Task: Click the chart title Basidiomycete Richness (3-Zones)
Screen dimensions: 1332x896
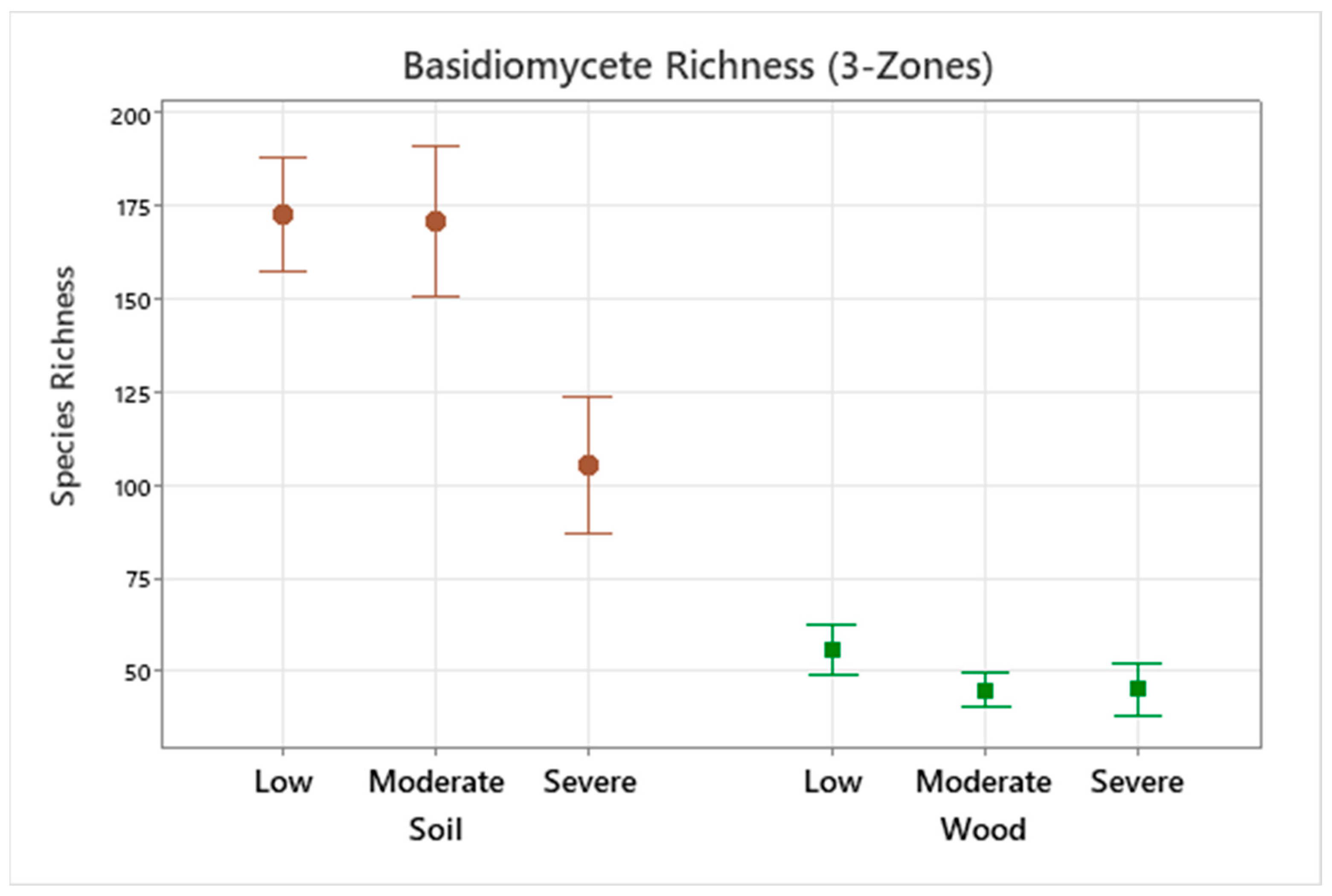Action: (x=698, y=66)
